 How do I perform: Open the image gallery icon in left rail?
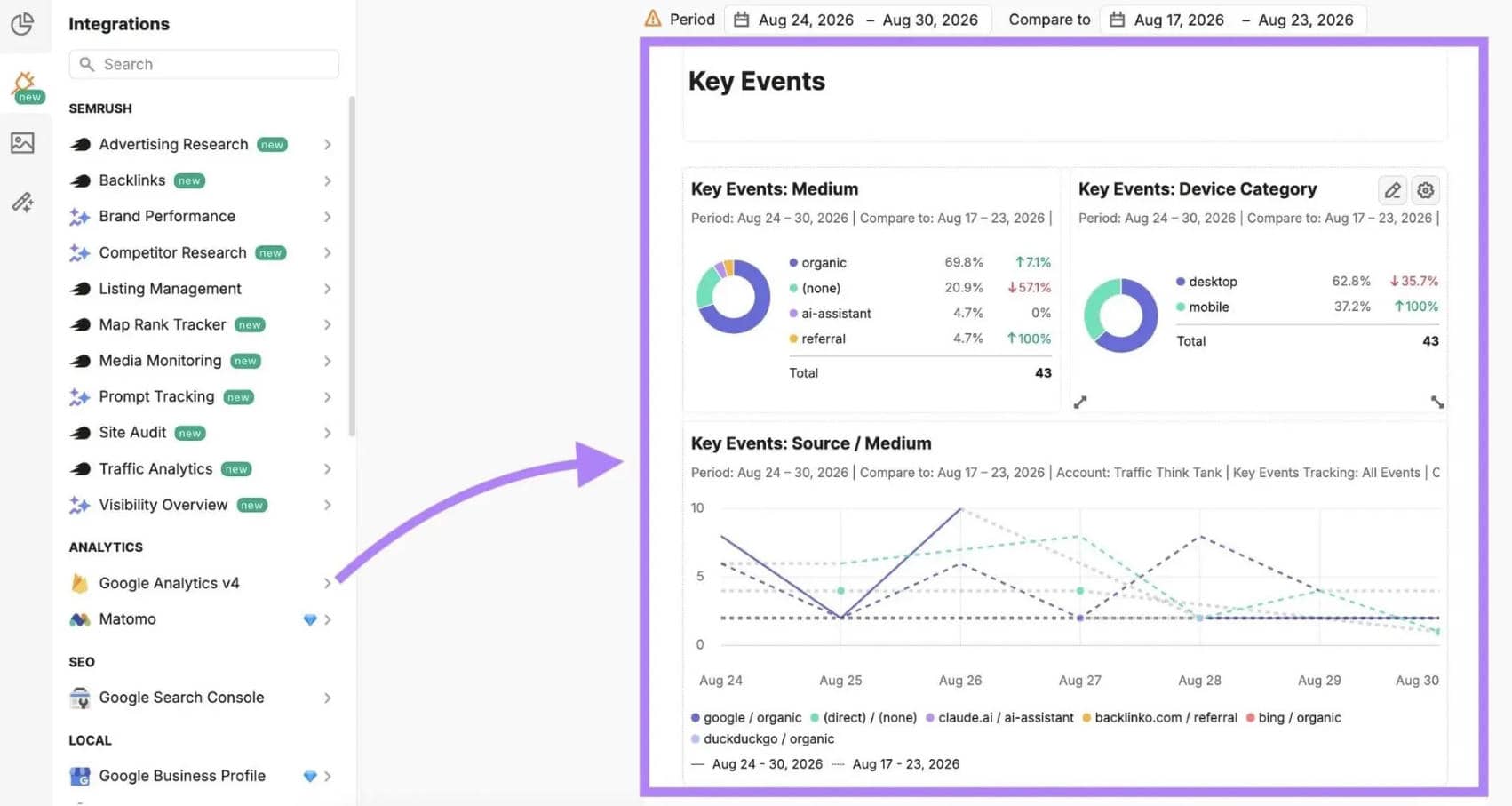pyautogui.click(x=22, y=143)
